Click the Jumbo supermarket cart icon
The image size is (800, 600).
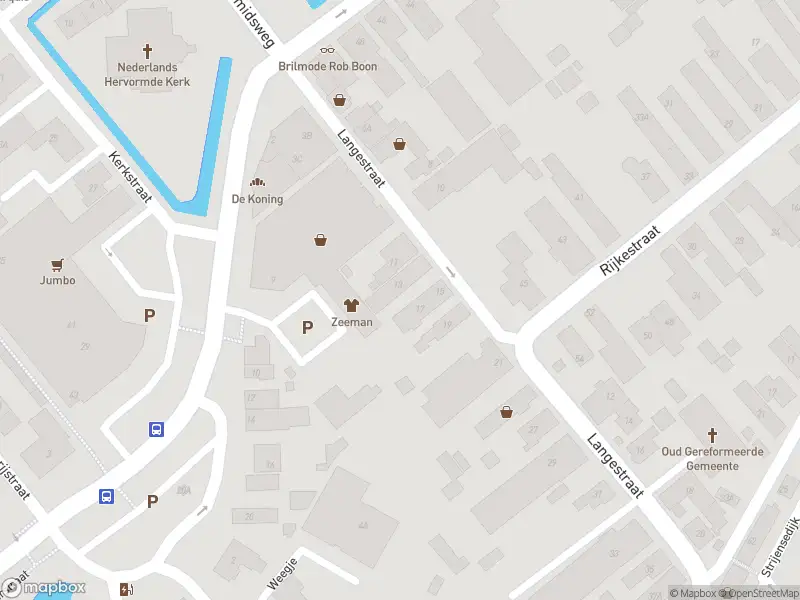tap(57, 265)
